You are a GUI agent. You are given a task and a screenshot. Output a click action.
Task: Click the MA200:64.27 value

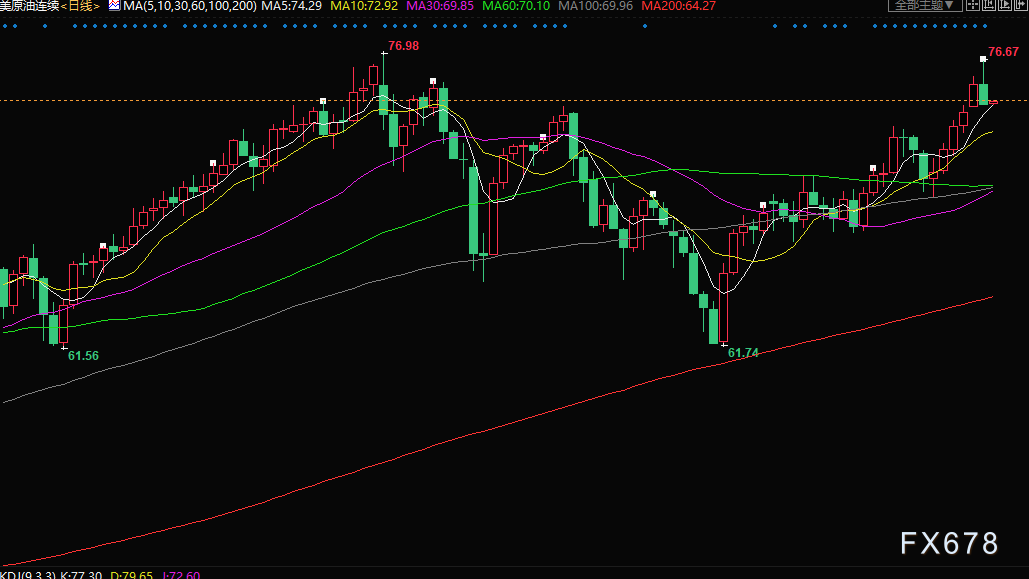tap(678, 5)
